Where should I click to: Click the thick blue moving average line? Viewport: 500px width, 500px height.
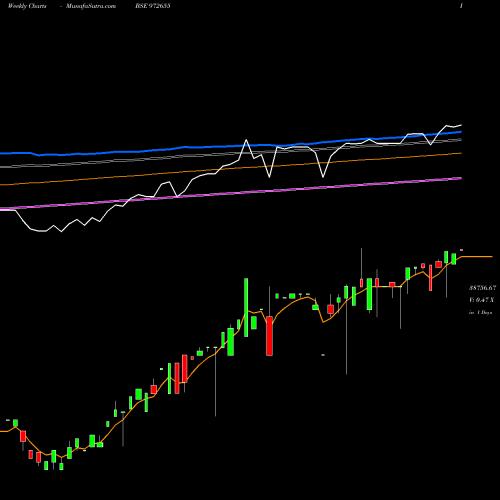231,145
